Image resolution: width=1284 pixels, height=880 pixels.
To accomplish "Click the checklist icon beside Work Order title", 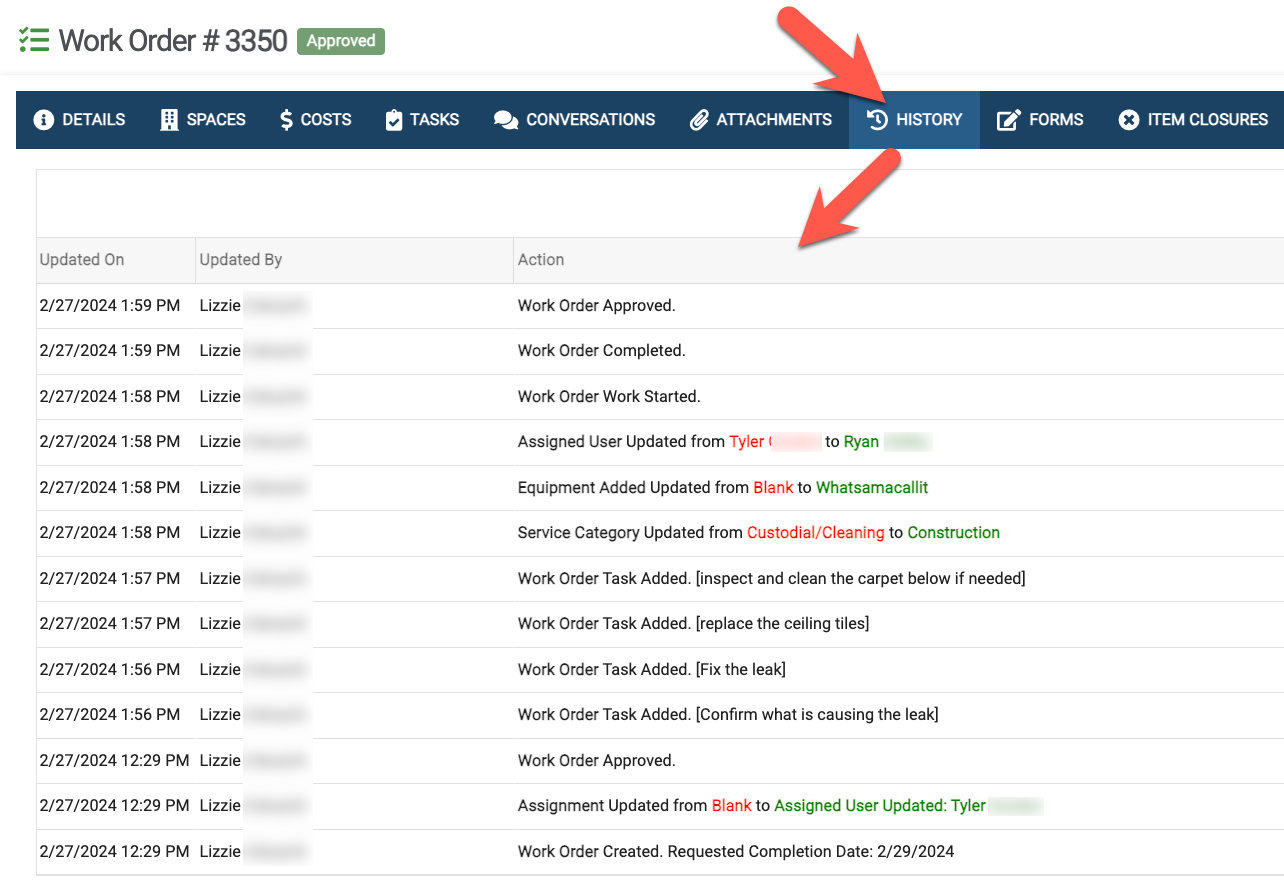I will (x=34, y=41).
